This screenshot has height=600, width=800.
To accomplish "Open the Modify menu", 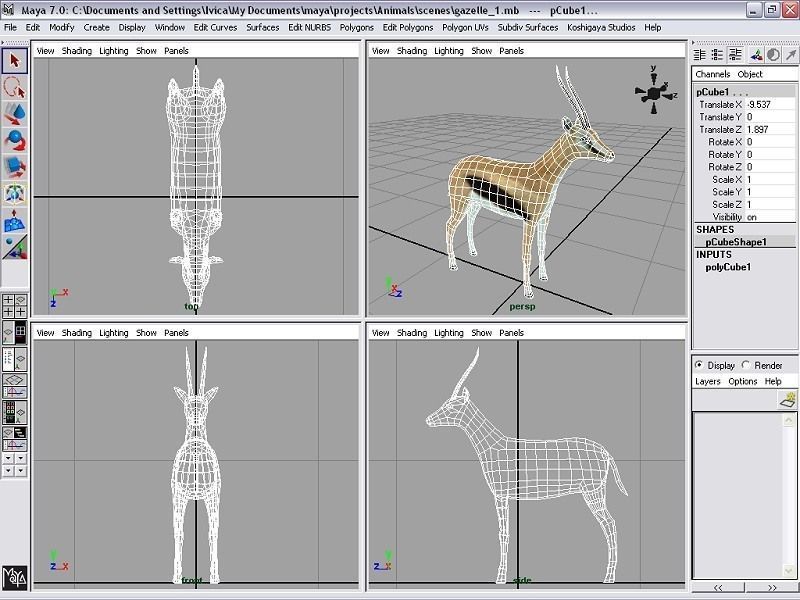I will [x=62, y=28].
